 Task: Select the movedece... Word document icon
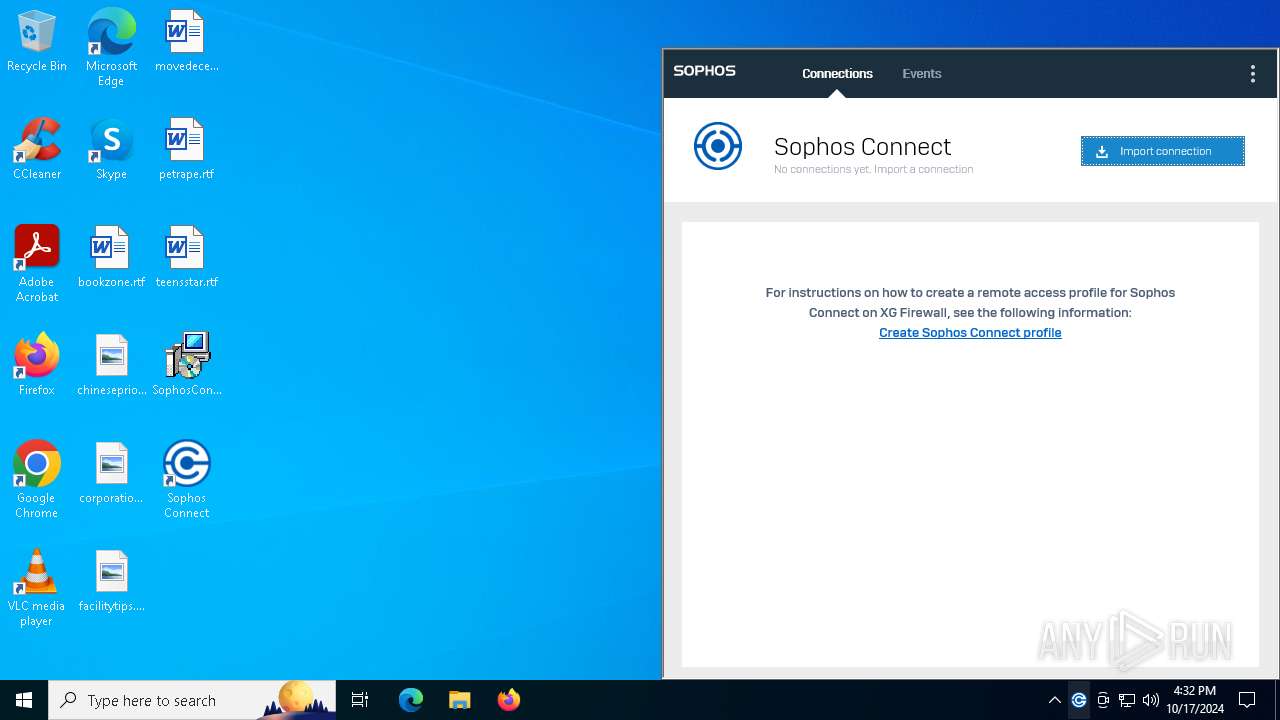[187, 42]
